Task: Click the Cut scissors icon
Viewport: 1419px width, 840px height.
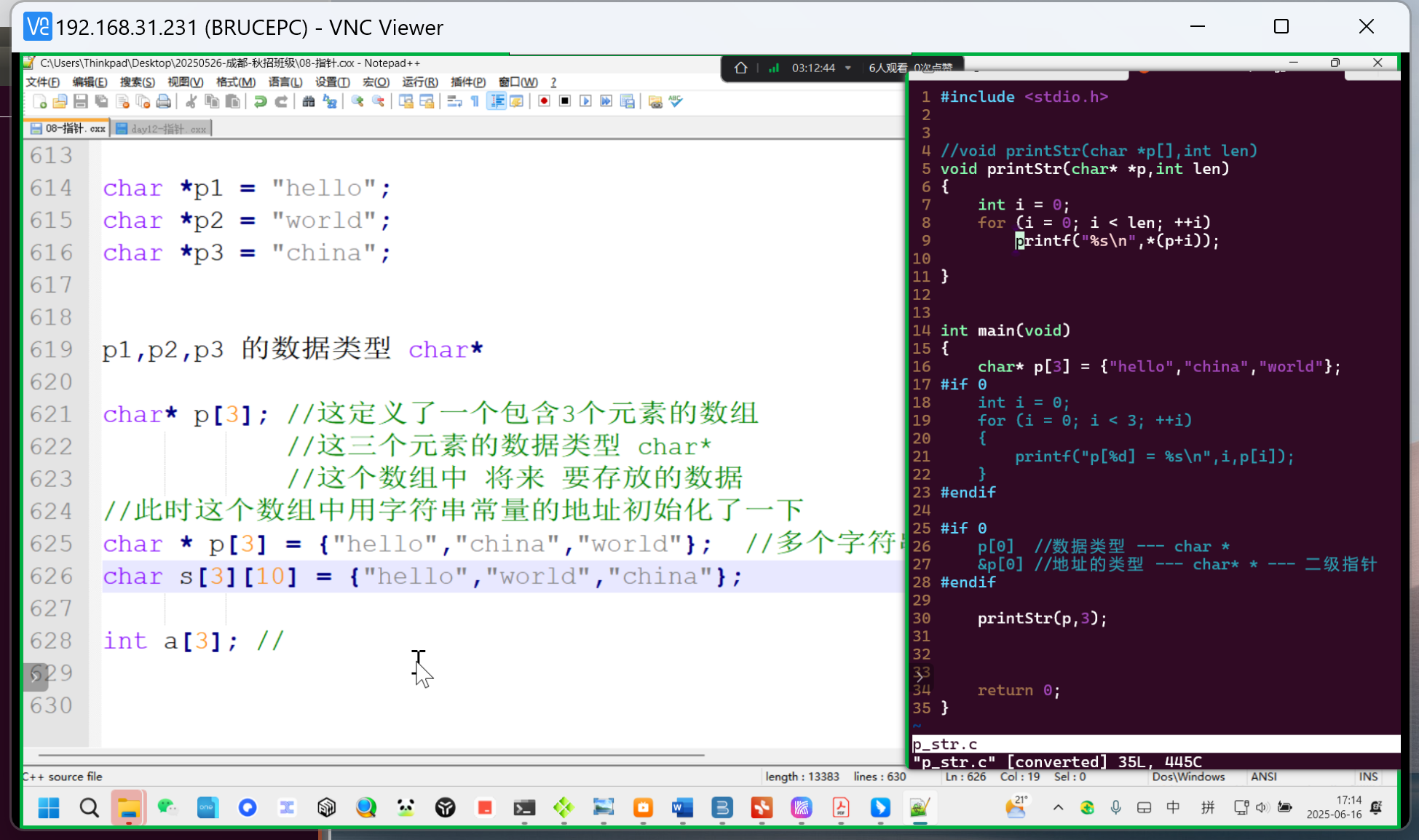Action: click(x=191, y=101)
